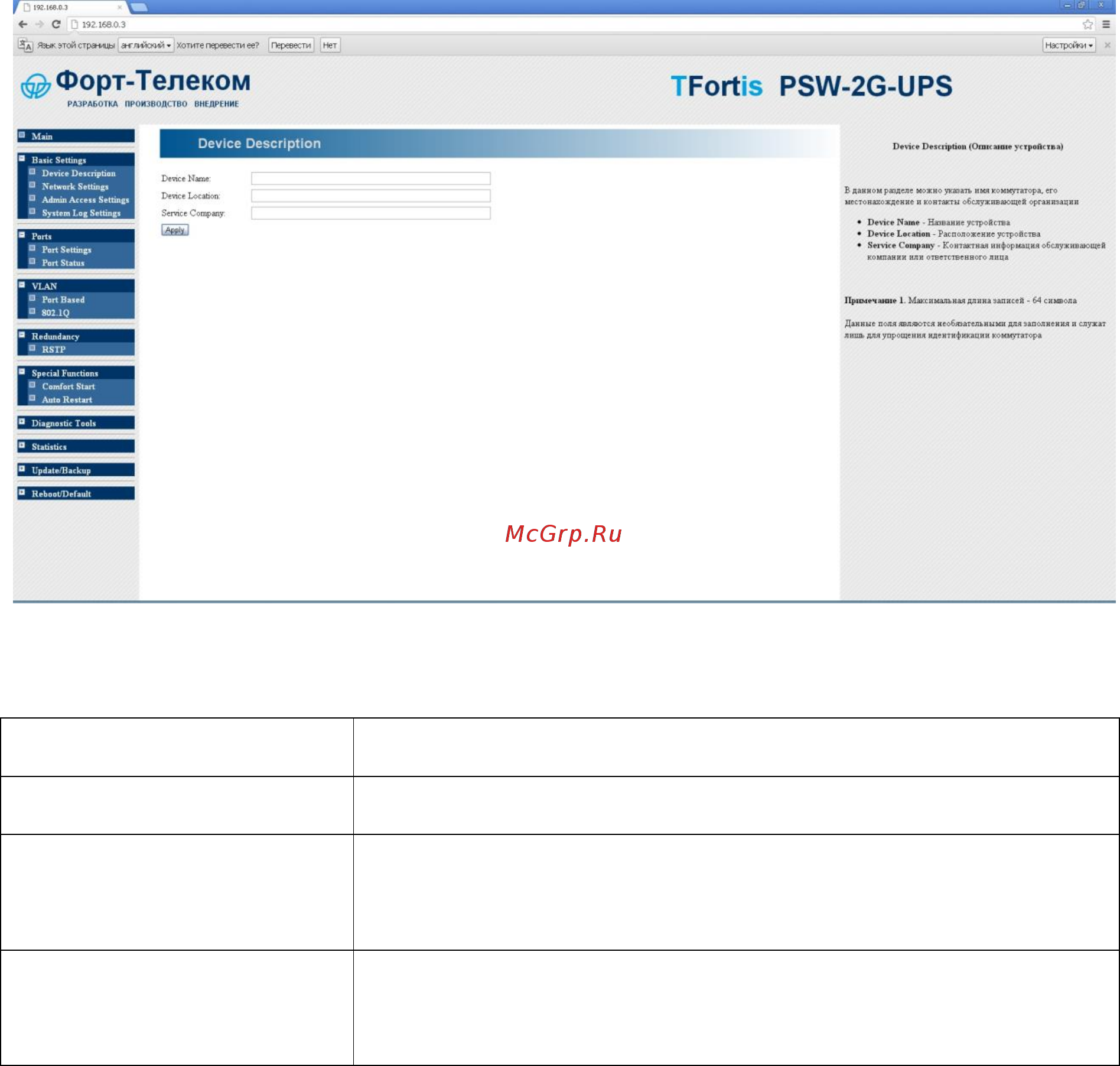The height and width of the screenshot is (1066, 1120).
Task: Open Comfort Start page
Action: point(68,386)
